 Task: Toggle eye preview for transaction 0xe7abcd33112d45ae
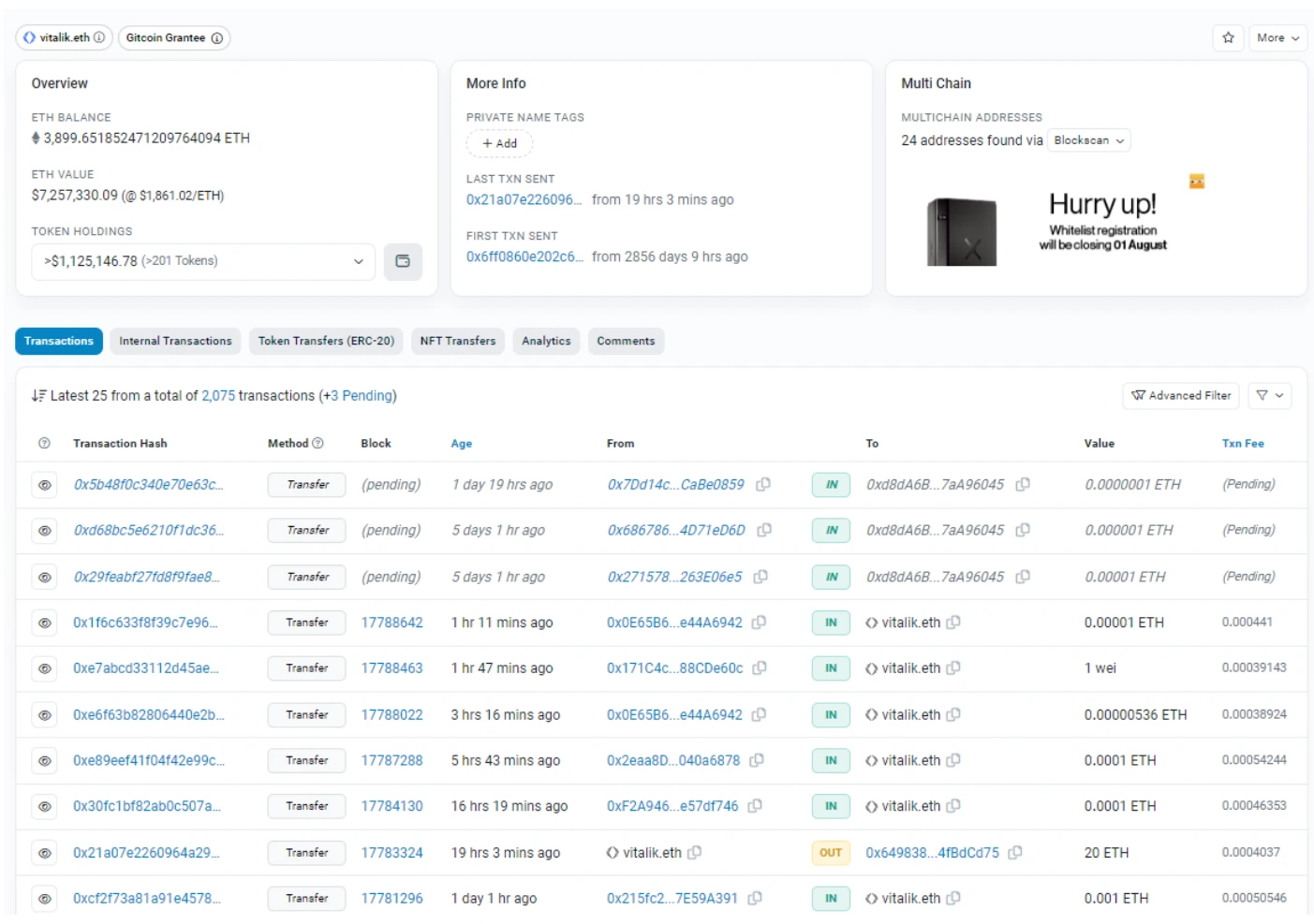(44, 668)
